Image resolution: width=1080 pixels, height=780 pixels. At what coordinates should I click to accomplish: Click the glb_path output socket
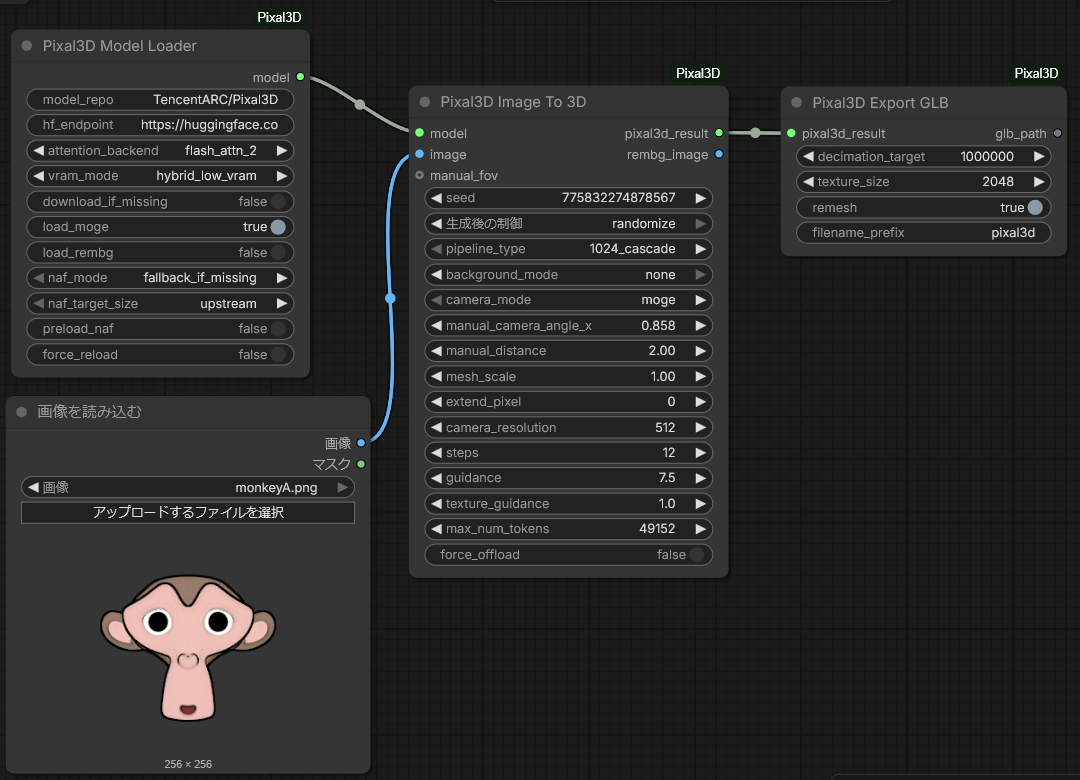pos(1057,133)
